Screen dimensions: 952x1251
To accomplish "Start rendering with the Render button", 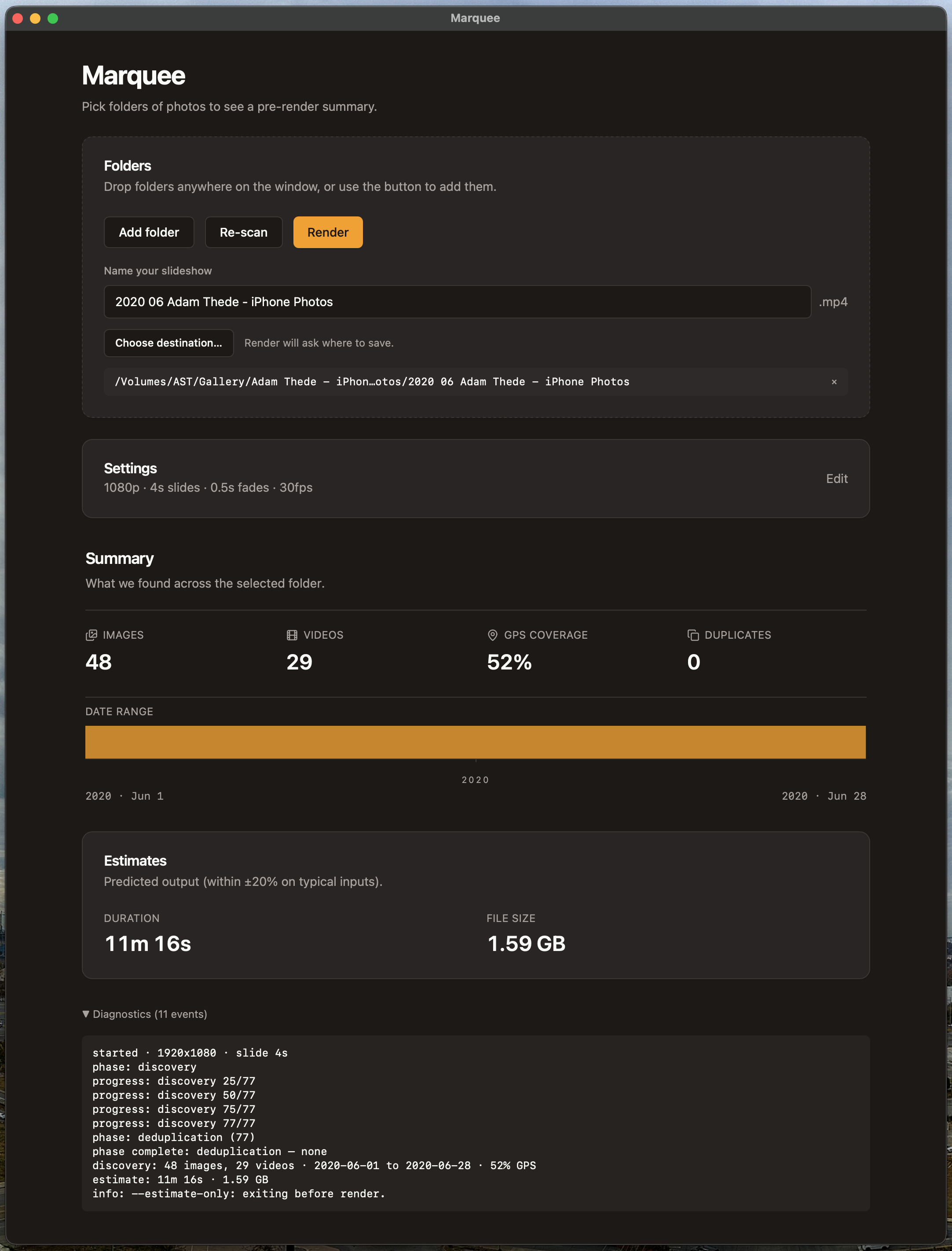I will coord(328,232).
